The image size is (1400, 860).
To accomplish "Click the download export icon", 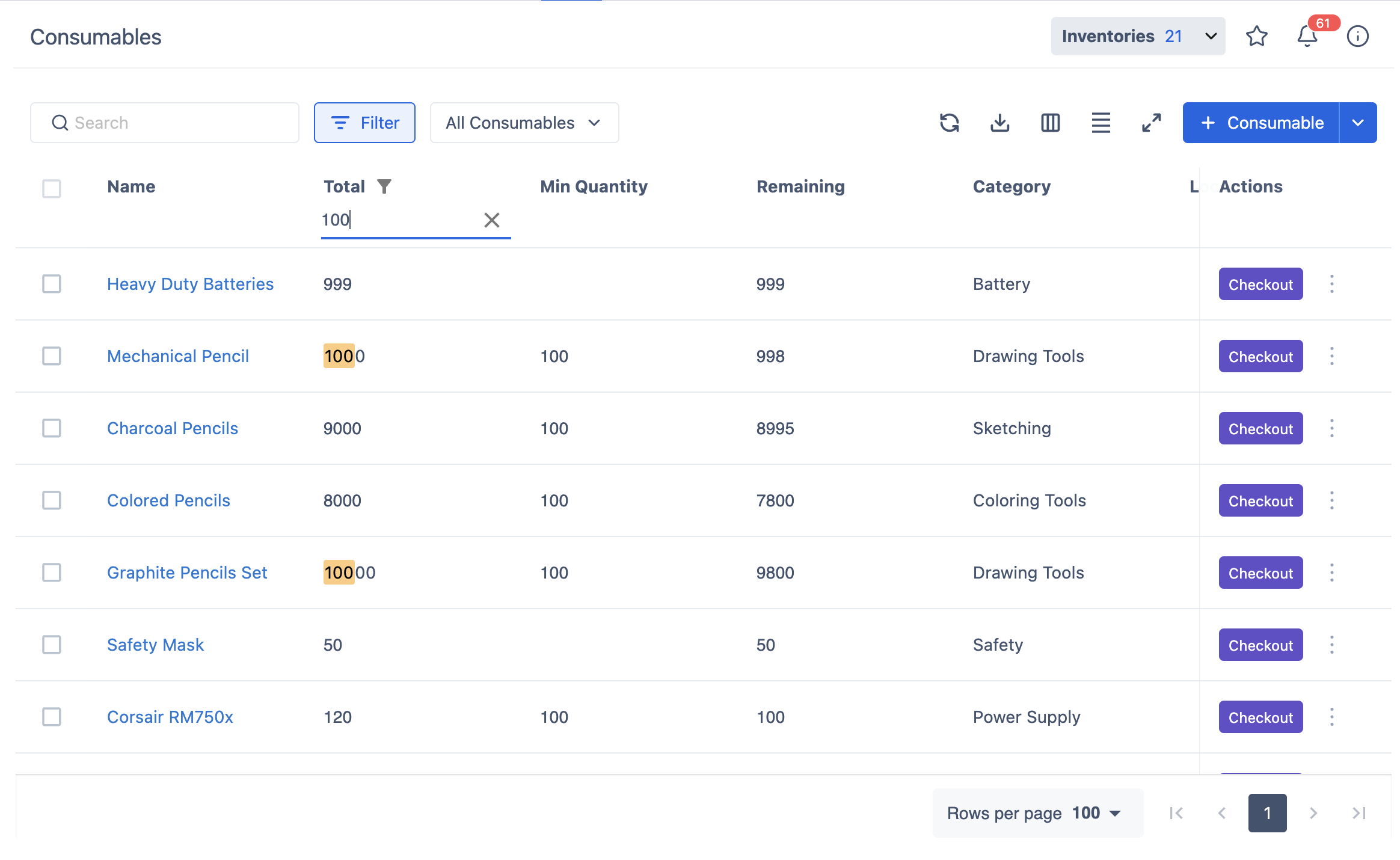I will coord(999,123).
